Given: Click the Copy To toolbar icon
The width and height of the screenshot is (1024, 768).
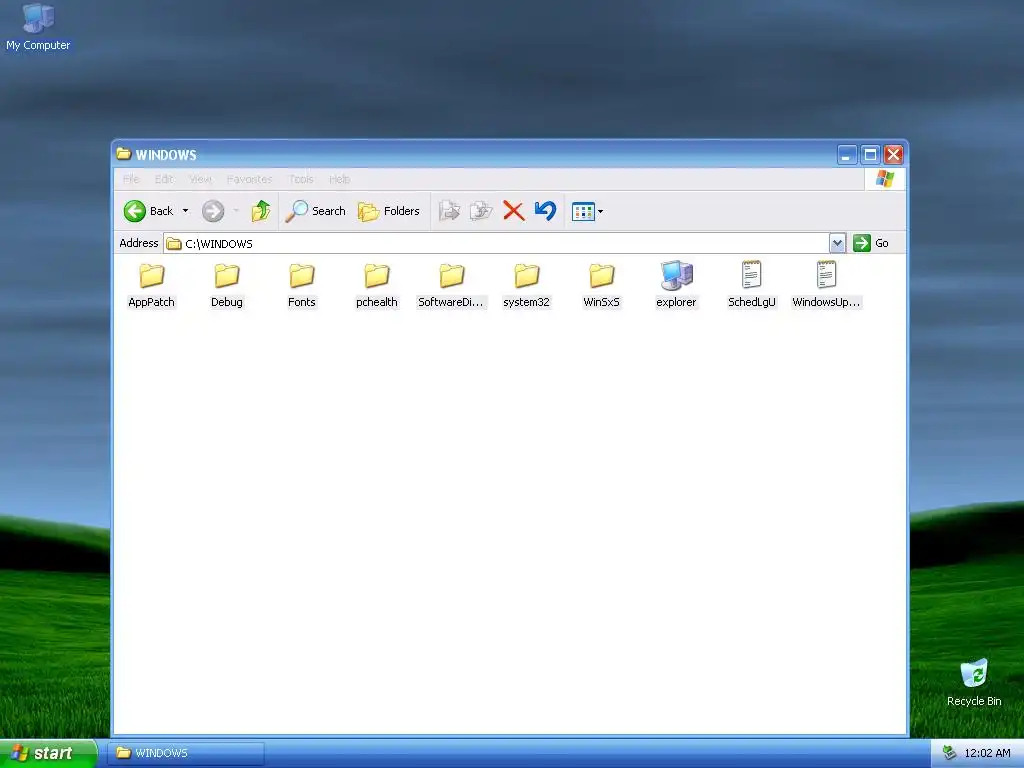Looking at the screenshot, I should click(481, 211).
